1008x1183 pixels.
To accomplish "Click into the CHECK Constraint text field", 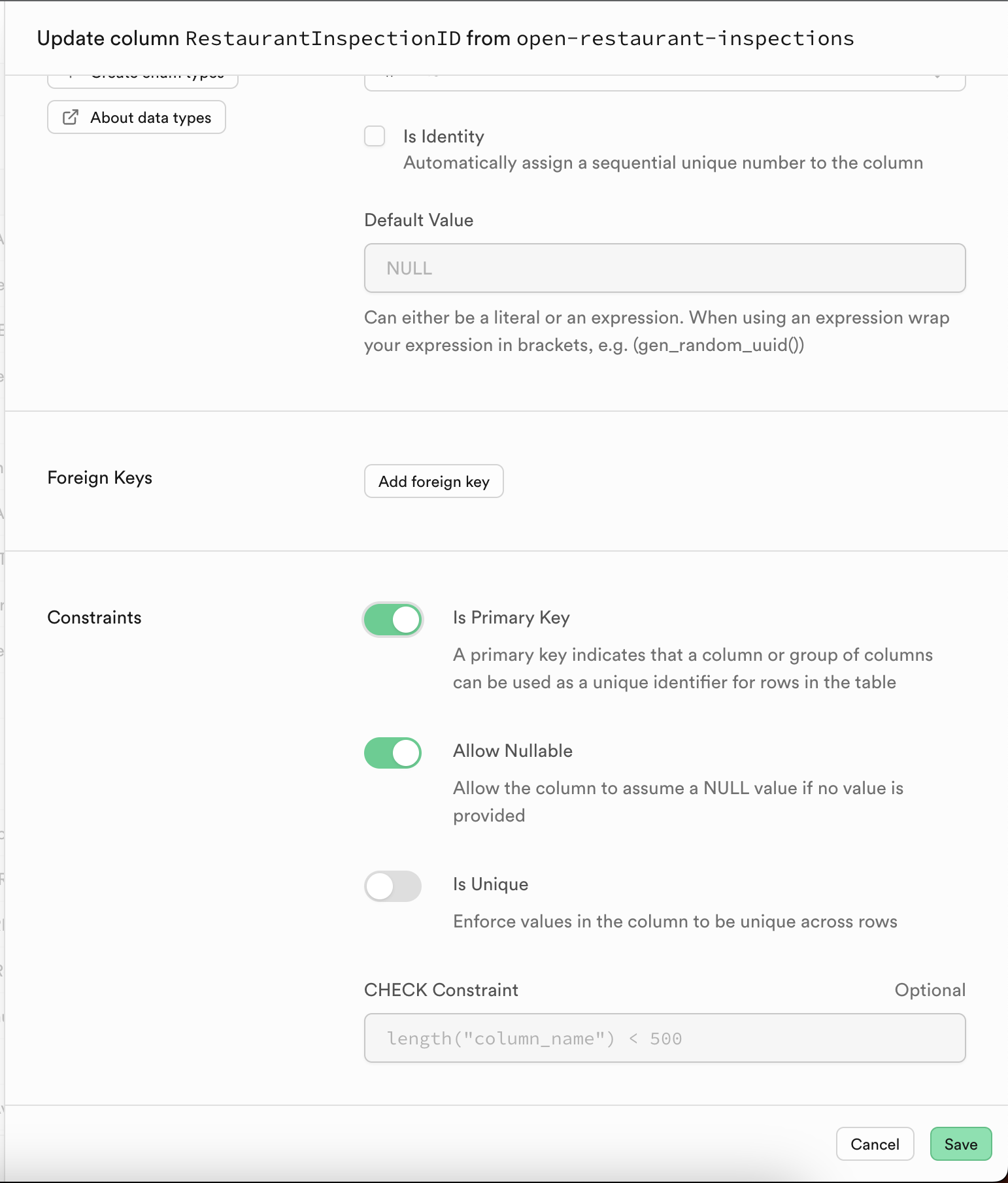I will [664, 1038].
